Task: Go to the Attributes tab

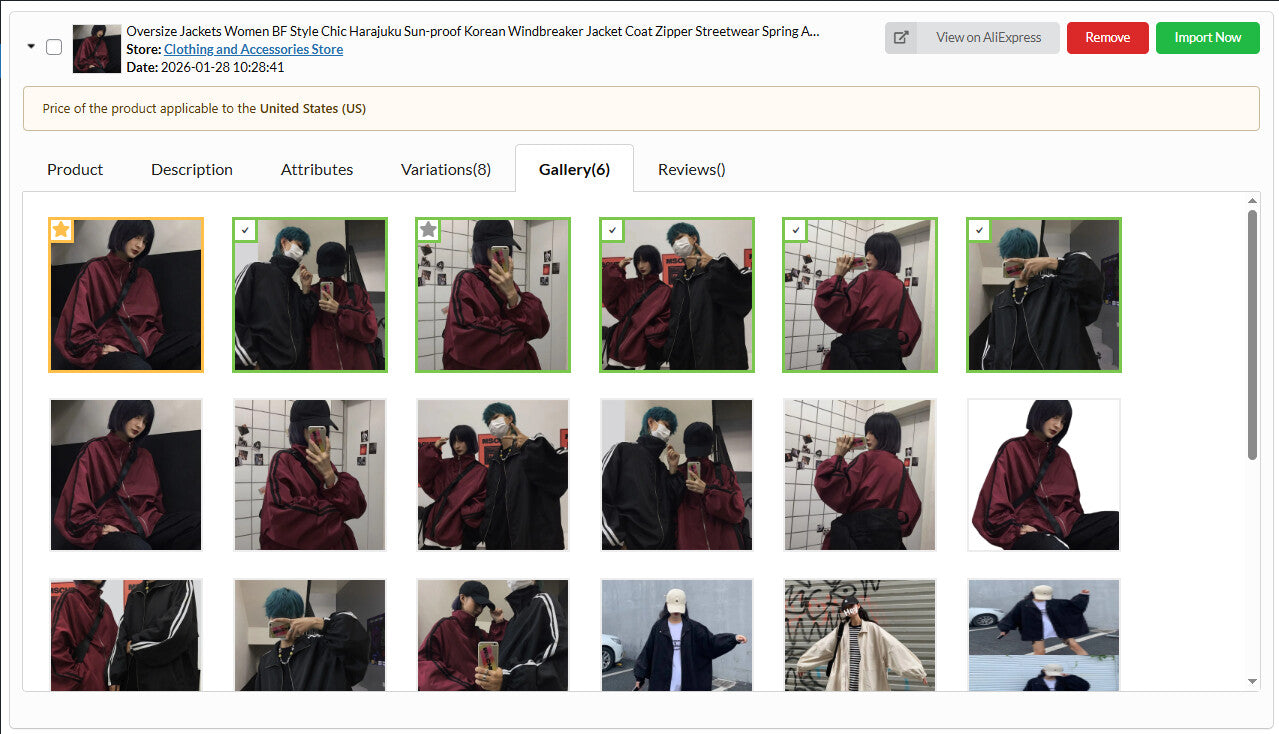Action: pyautogui.click(x=317, y=169)
